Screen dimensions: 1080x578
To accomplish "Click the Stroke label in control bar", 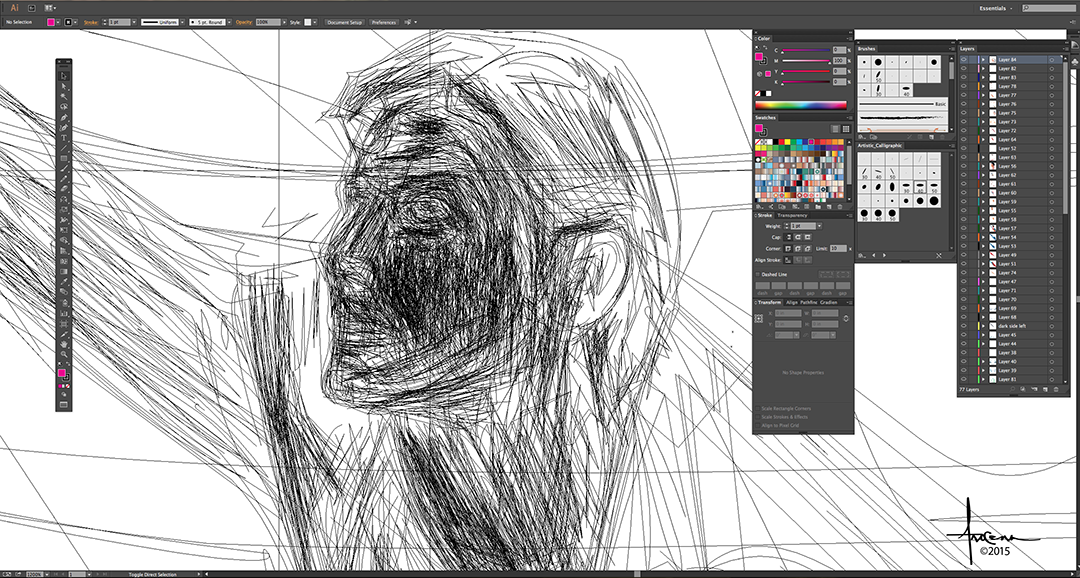I will coord(91,22).
